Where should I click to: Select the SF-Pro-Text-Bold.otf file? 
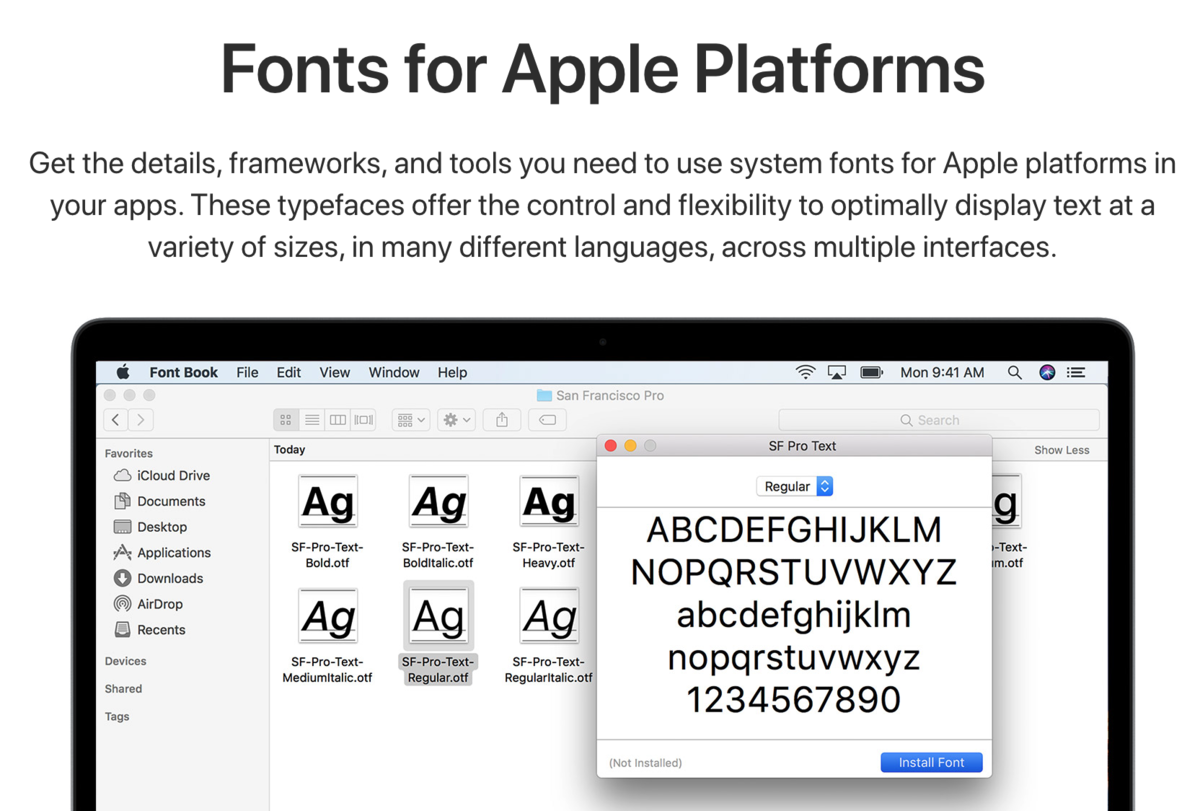click(x=328, y=521)
